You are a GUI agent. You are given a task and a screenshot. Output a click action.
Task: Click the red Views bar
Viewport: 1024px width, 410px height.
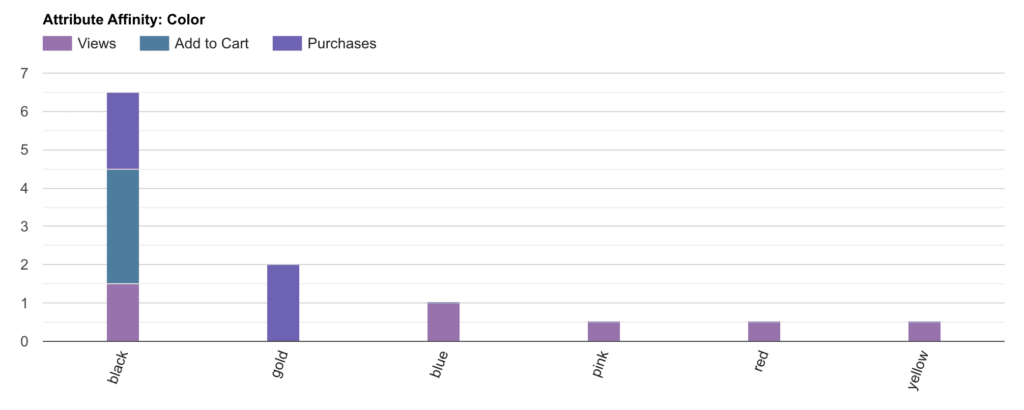[764, 331]
